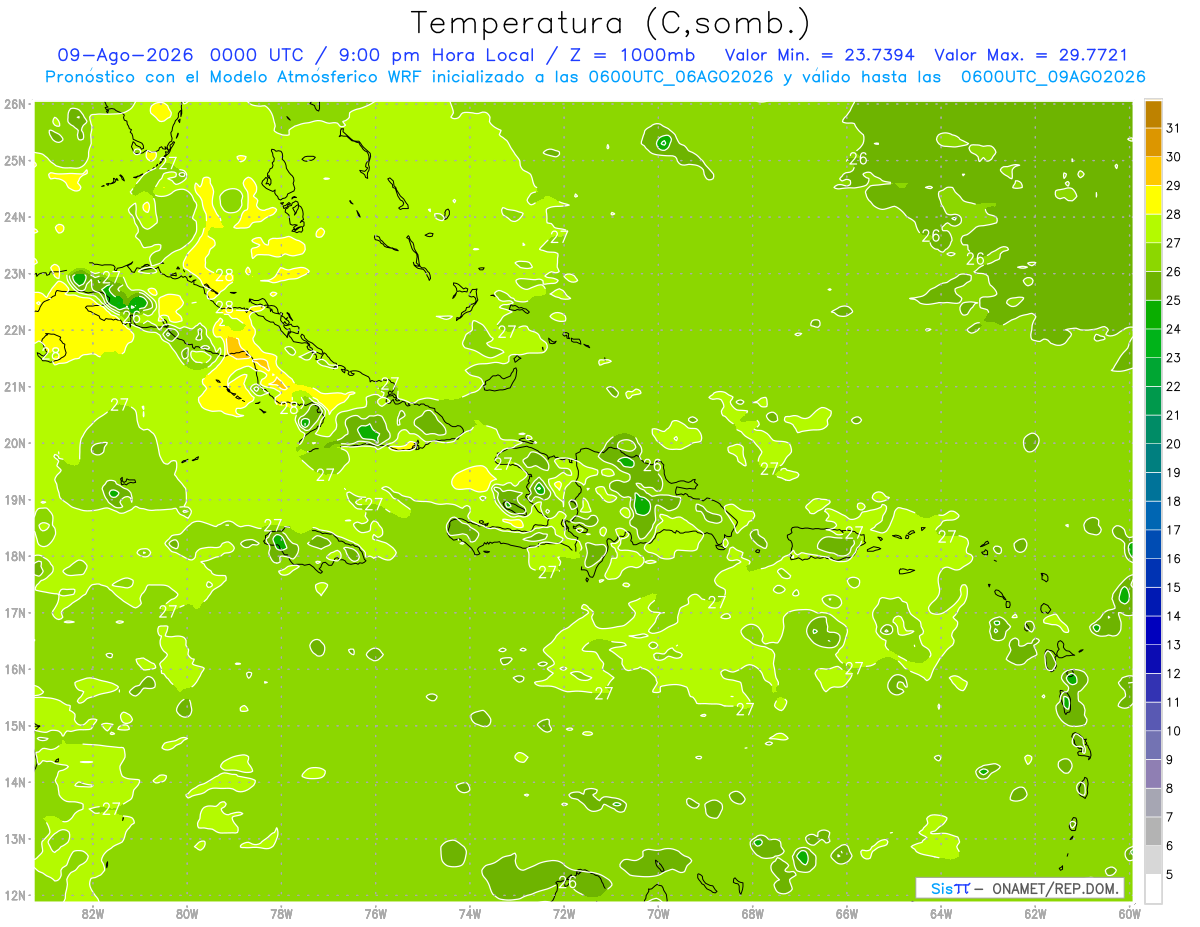
Task: Click the '21N' latitude axis label
Action: click(15, 387)
